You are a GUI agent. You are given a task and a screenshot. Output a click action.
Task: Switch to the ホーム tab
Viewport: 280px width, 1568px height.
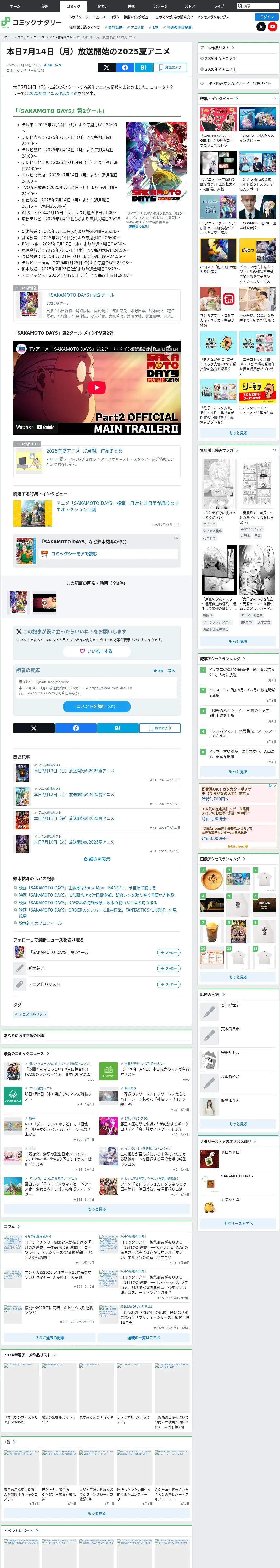(15, 6)
